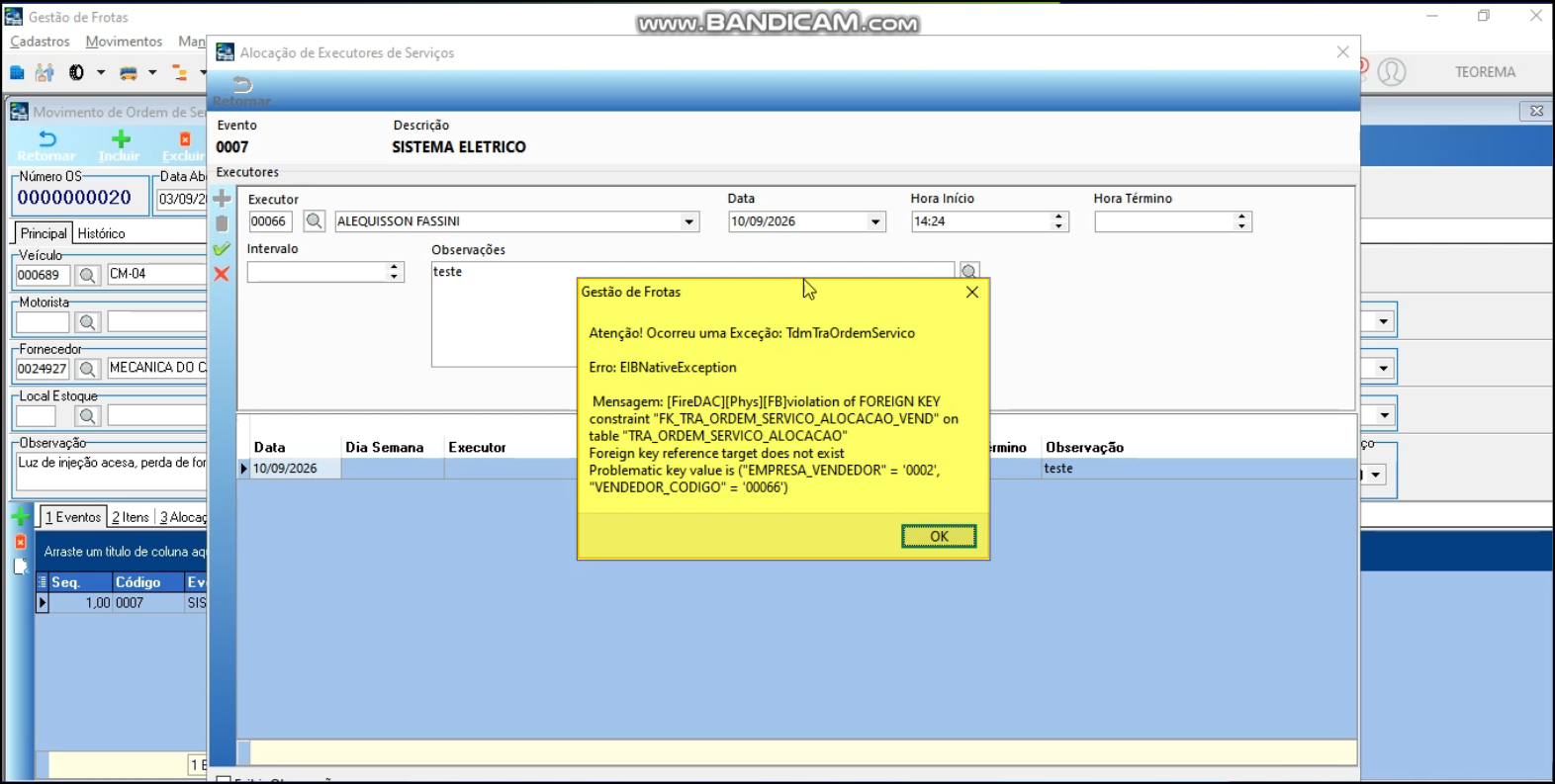Add event with green plus beside Eventos tab

[x=20, y=516]
